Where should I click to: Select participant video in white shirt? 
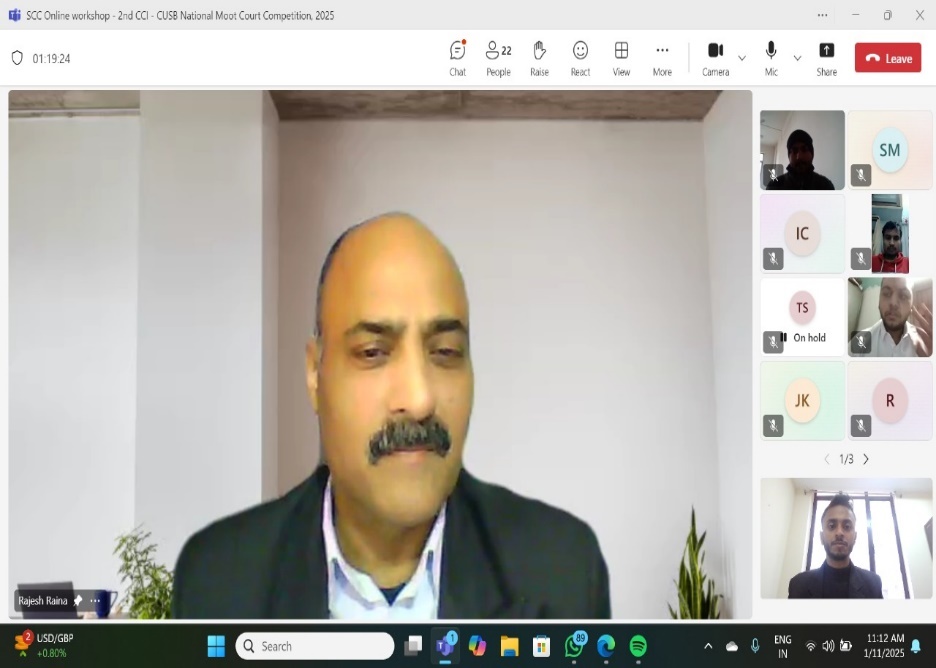coord(889,317)
